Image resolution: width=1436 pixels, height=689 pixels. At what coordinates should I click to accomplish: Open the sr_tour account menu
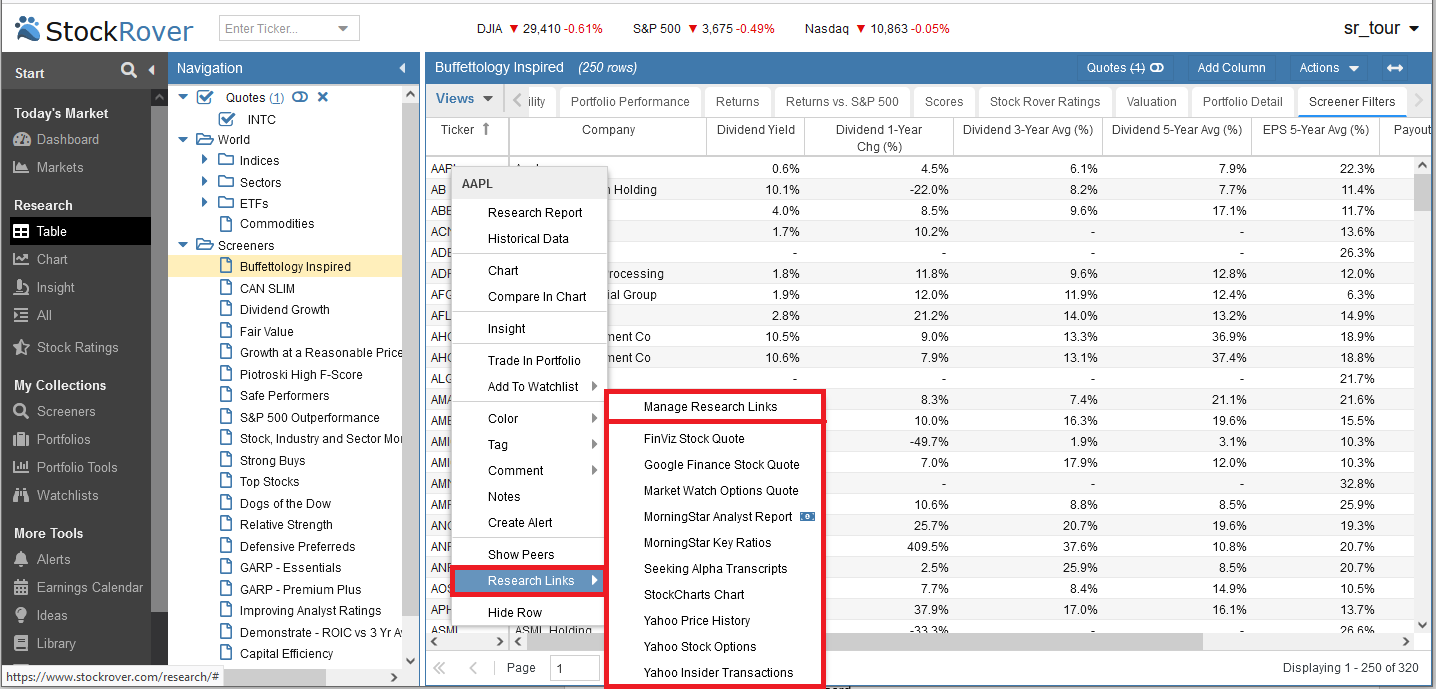tap(1381, 28)
